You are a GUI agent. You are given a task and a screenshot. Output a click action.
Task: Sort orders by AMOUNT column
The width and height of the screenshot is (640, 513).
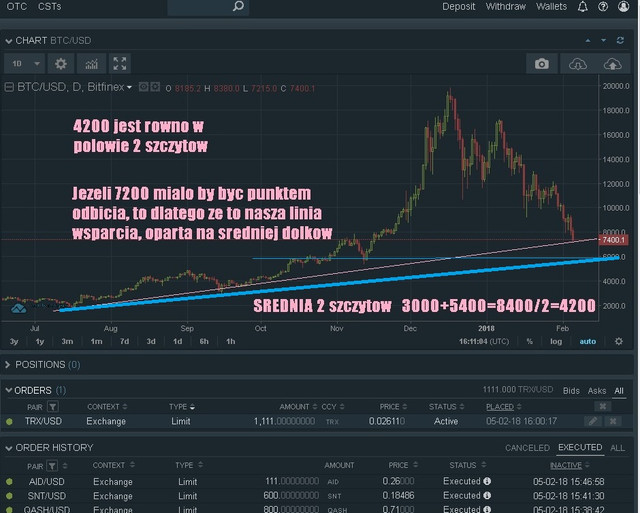(x=298, y=407)
